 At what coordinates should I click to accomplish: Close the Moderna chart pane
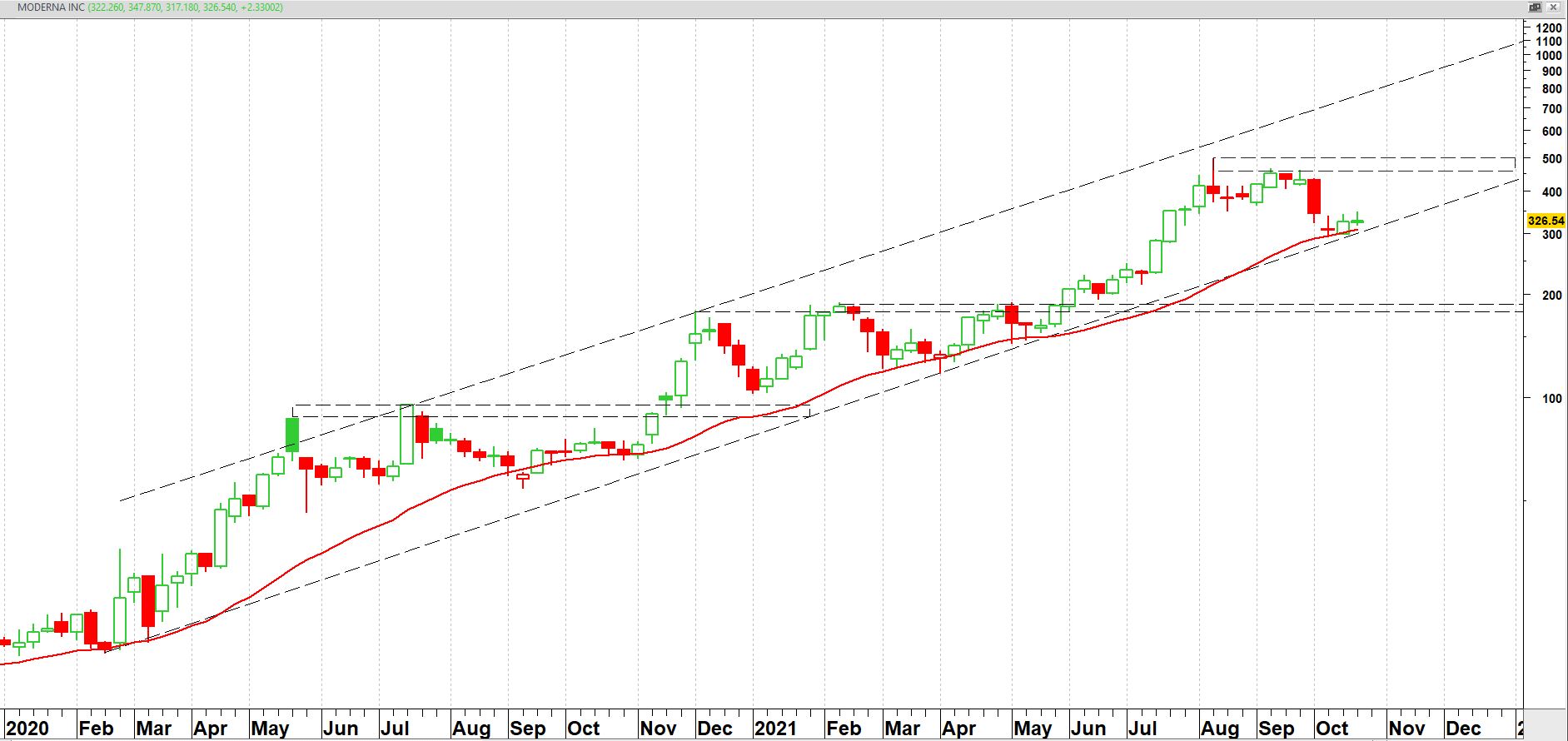1554,7
